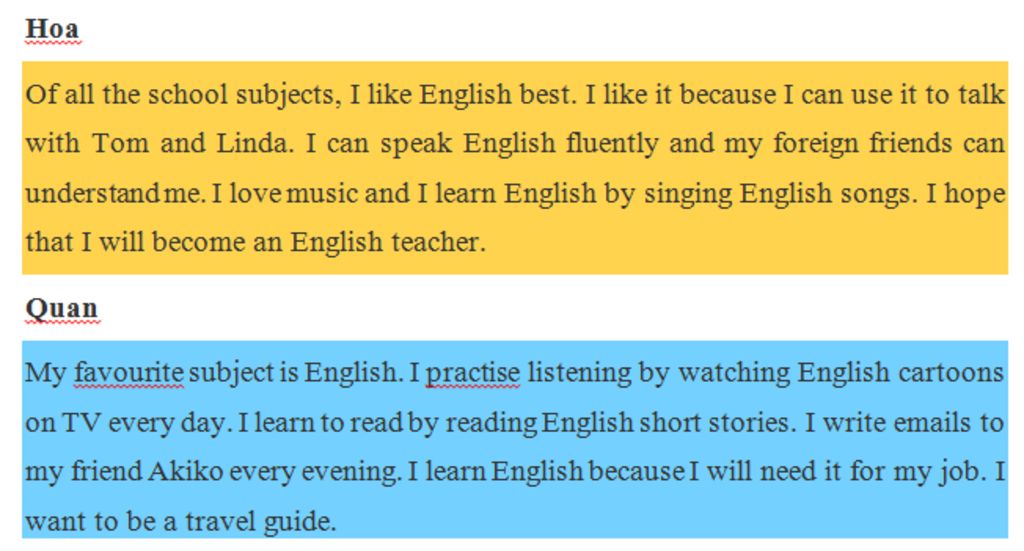Viewport: 1024px width, 551px height.
Task: Place cursor on the name "Tom"
Action: click(120, 143)
